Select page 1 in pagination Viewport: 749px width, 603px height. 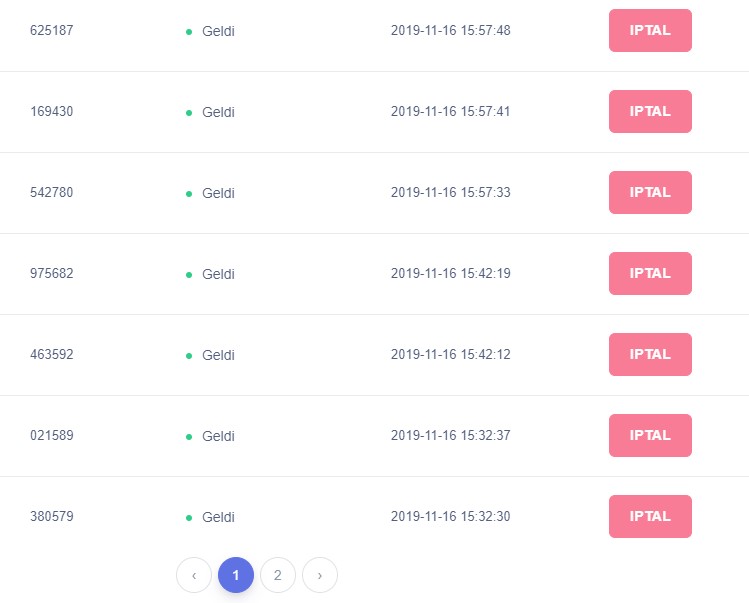pos(236,575)
